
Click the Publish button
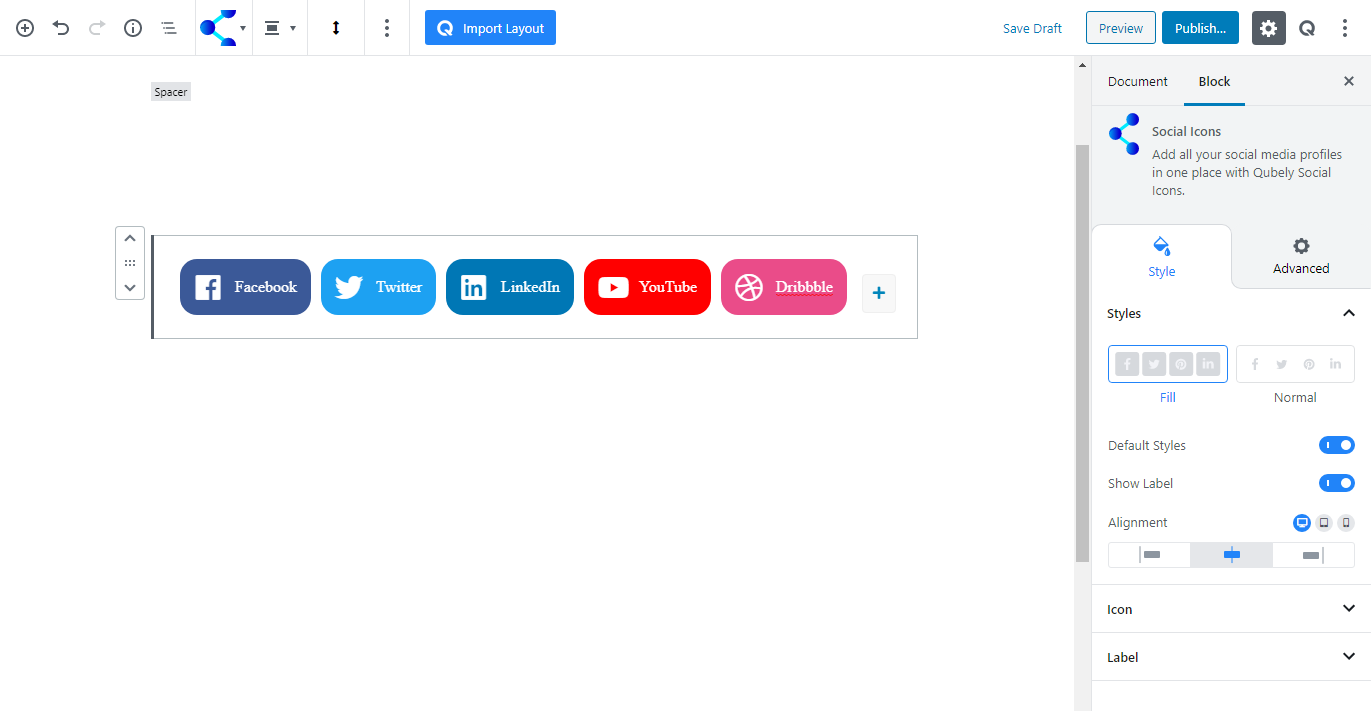coord(1201,28)
